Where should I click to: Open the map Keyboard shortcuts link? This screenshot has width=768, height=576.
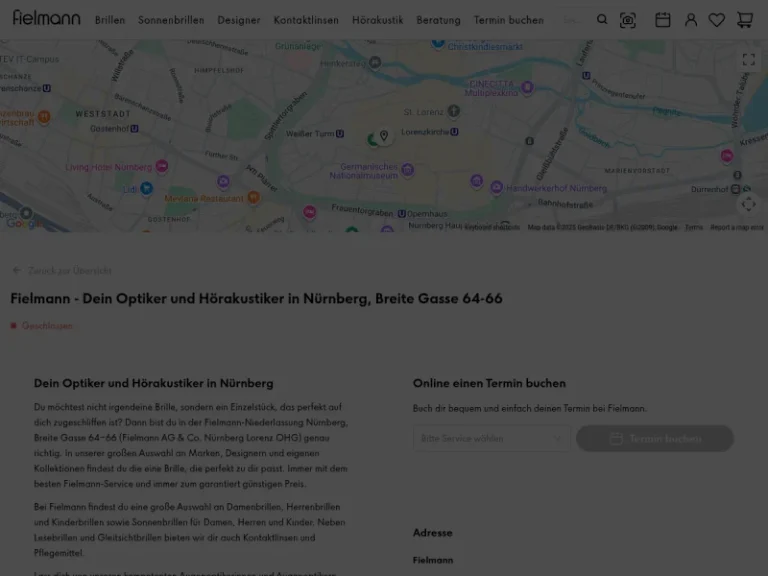click(492, 227)
